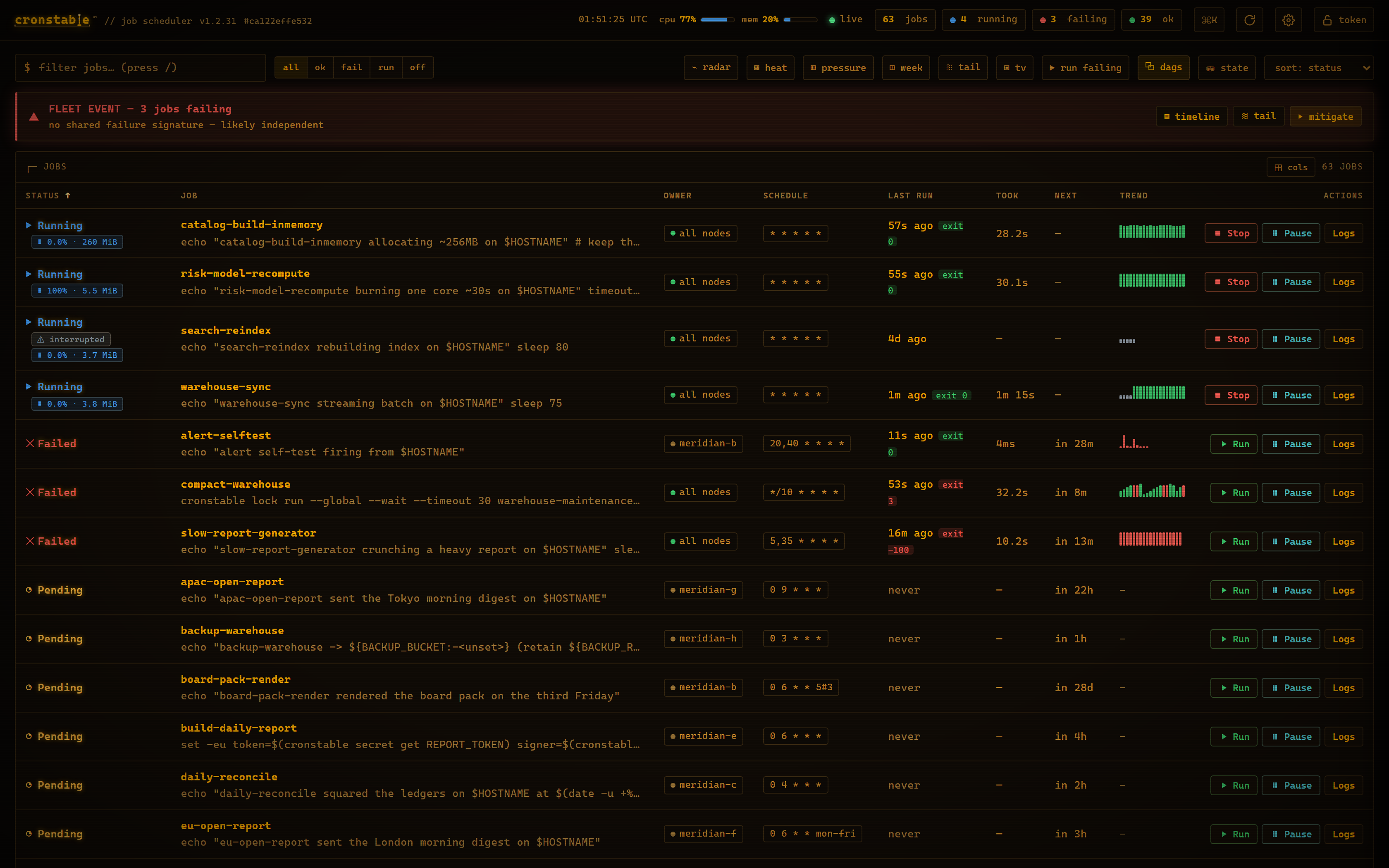Click the 4 running status counter
This screenshot has height=868, width=1389.
(984, 20)
